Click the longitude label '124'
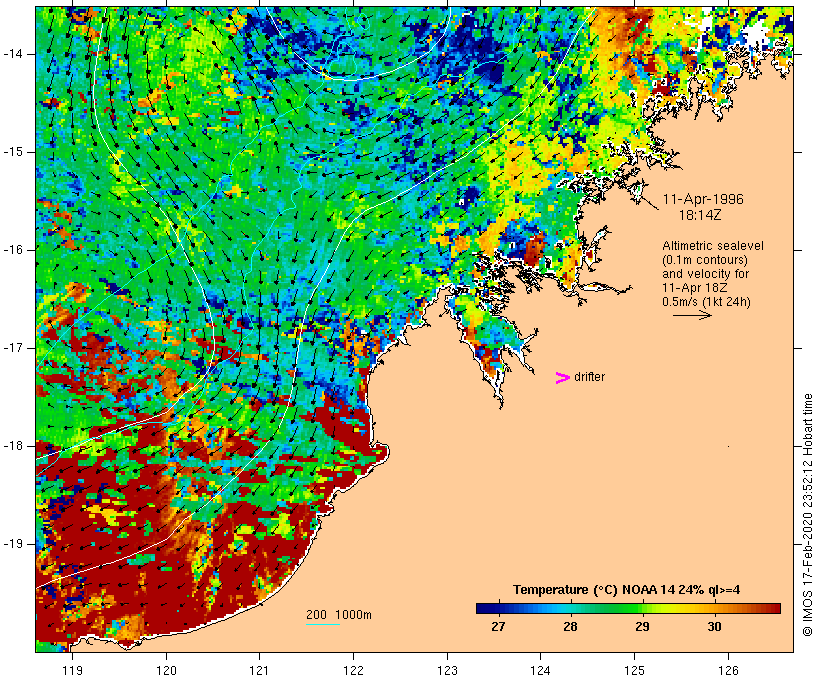Viewport: 820px width, 680px height. (541, 670)
